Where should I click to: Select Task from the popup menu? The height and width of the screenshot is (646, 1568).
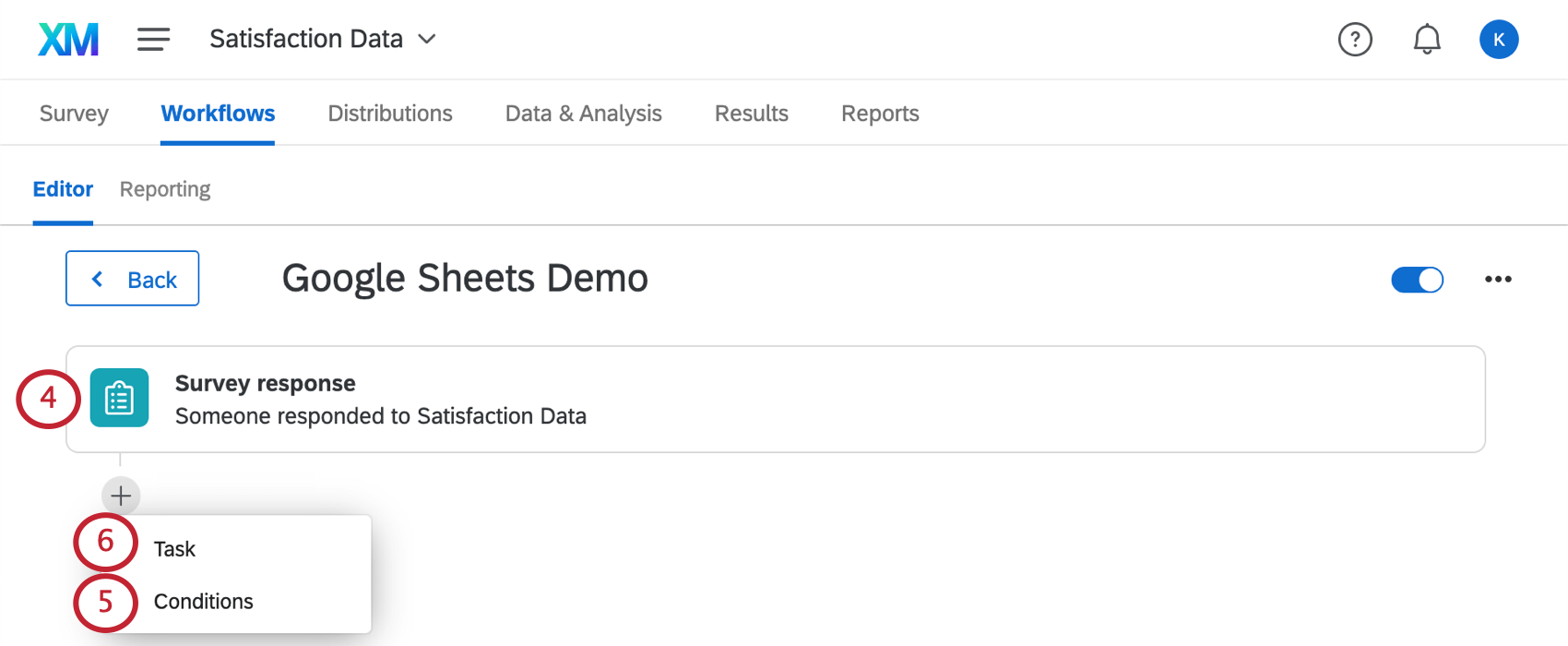click(175, 549)
